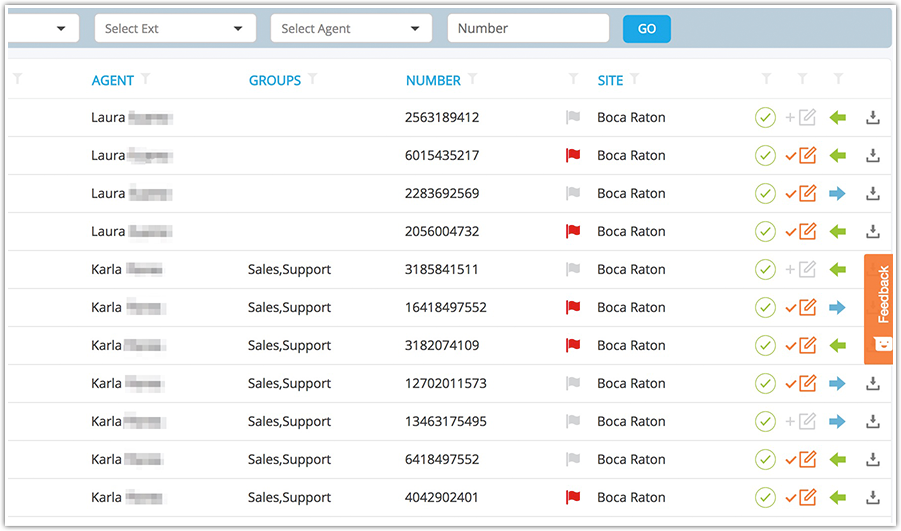Click into the Number search field

(527, 29)
